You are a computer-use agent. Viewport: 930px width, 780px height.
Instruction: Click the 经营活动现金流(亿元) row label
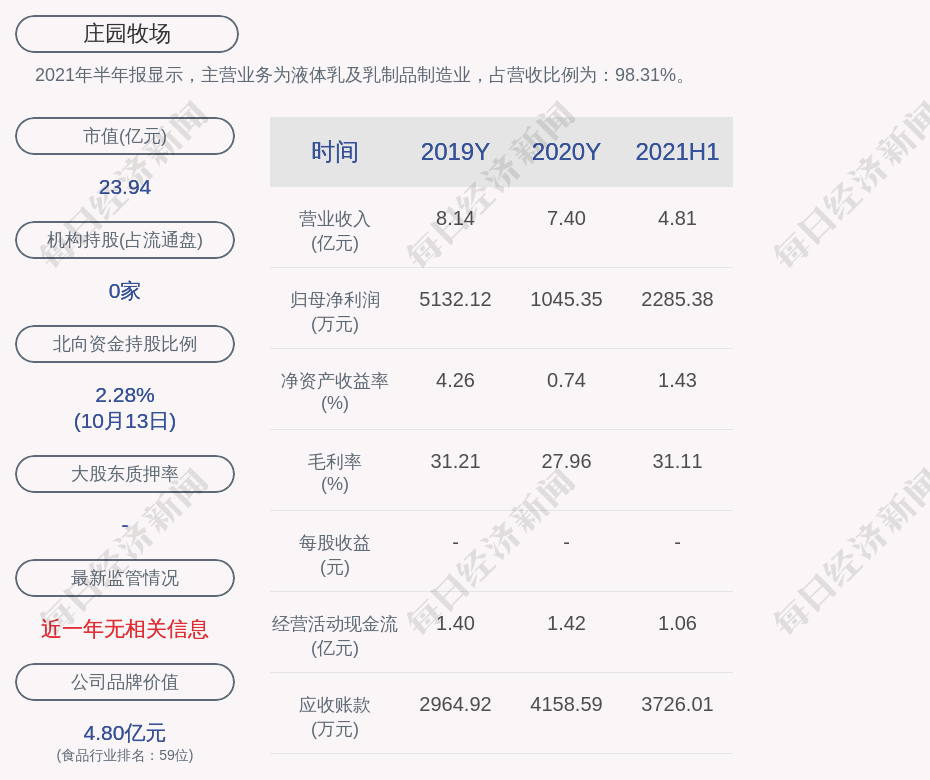(x=335, y=636)
